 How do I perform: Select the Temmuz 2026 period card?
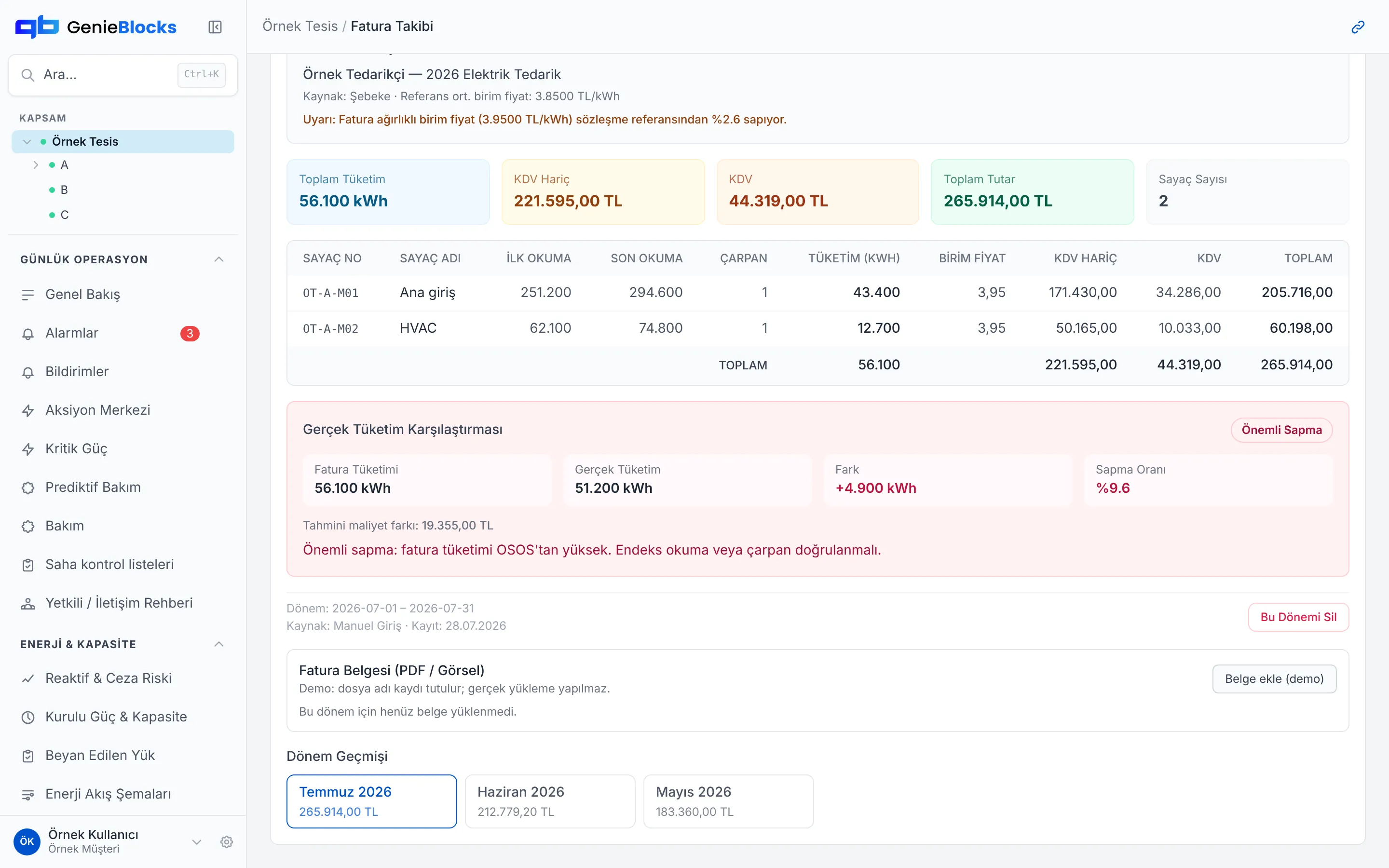(x=371, y=801)
